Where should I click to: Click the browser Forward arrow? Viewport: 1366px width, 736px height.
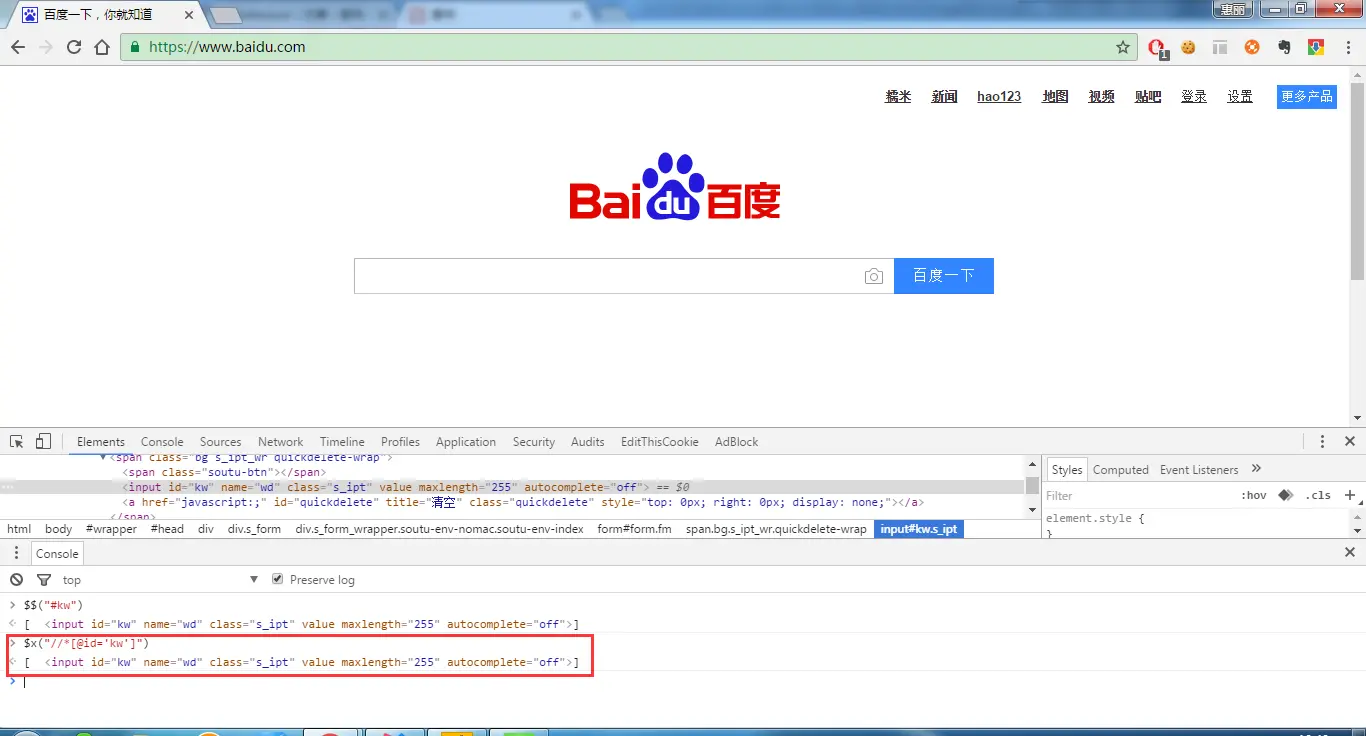coord(46,47)
